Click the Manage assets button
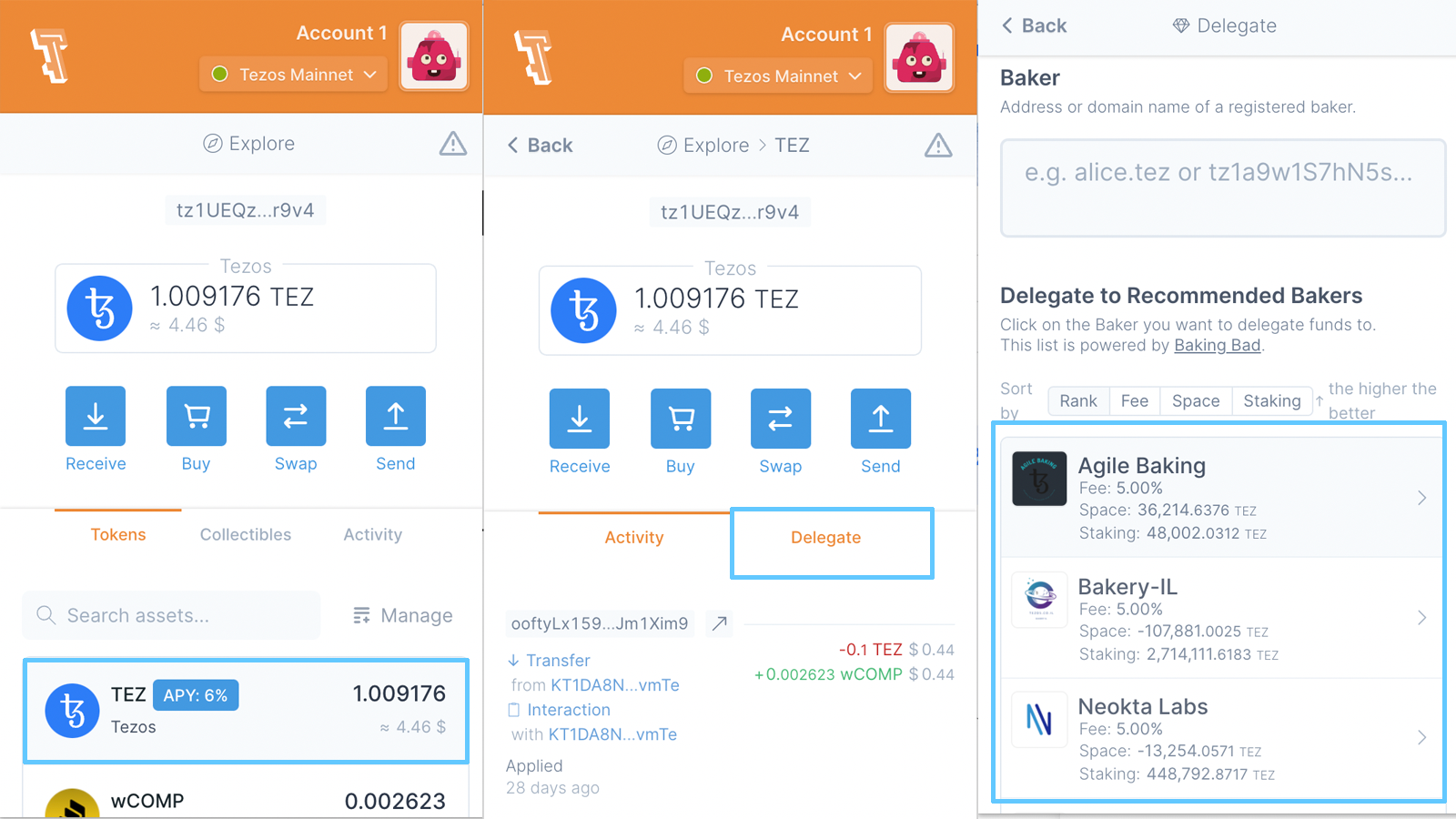The width and height of the screenshot is (1456, 819). pos(403,616)
